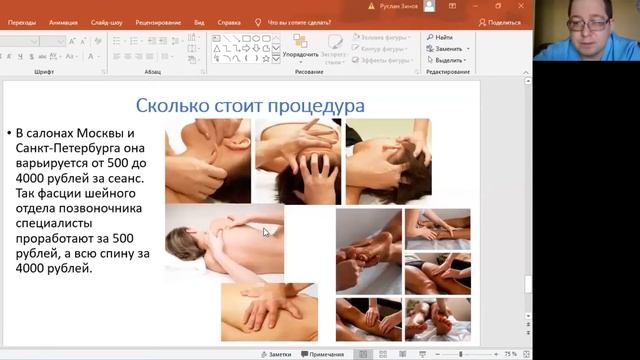Choose the triangle shape in gallery
Image resolution: width=640 pixels, height=360 pixels.
(x=216, y=49)
